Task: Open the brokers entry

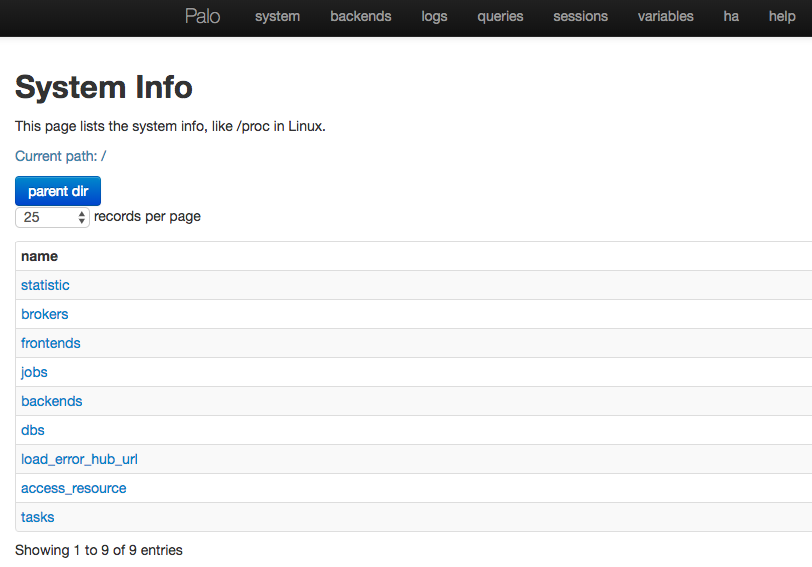Action: pyautogui.click(x=45, y=314)
